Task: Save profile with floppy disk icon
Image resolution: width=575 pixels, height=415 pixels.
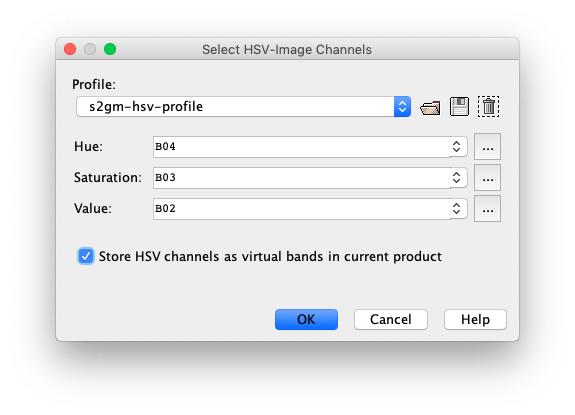Action: pyautogui.click(x=459, y=107)
